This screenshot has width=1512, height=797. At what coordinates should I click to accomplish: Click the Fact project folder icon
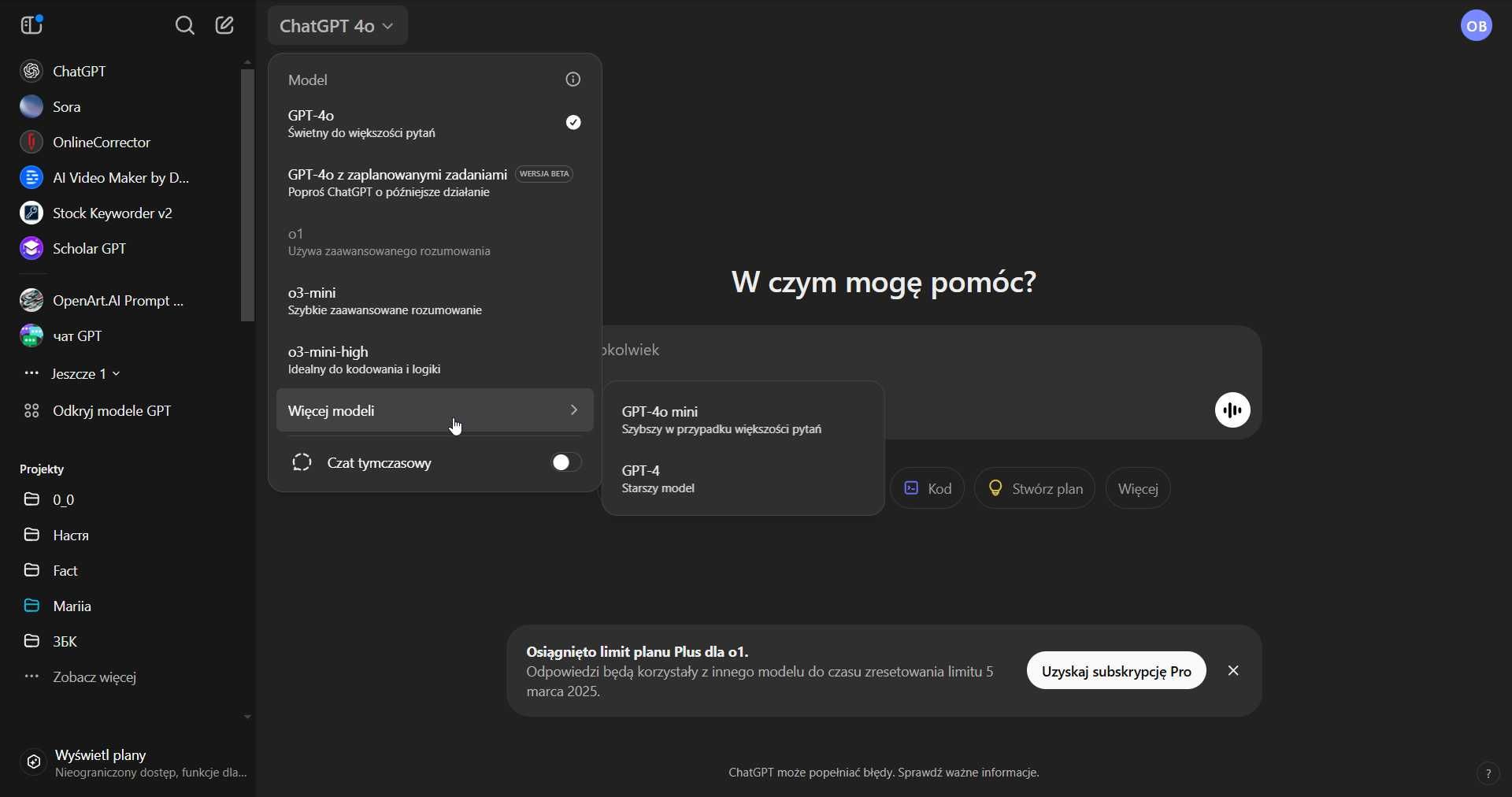pos(31,570)
